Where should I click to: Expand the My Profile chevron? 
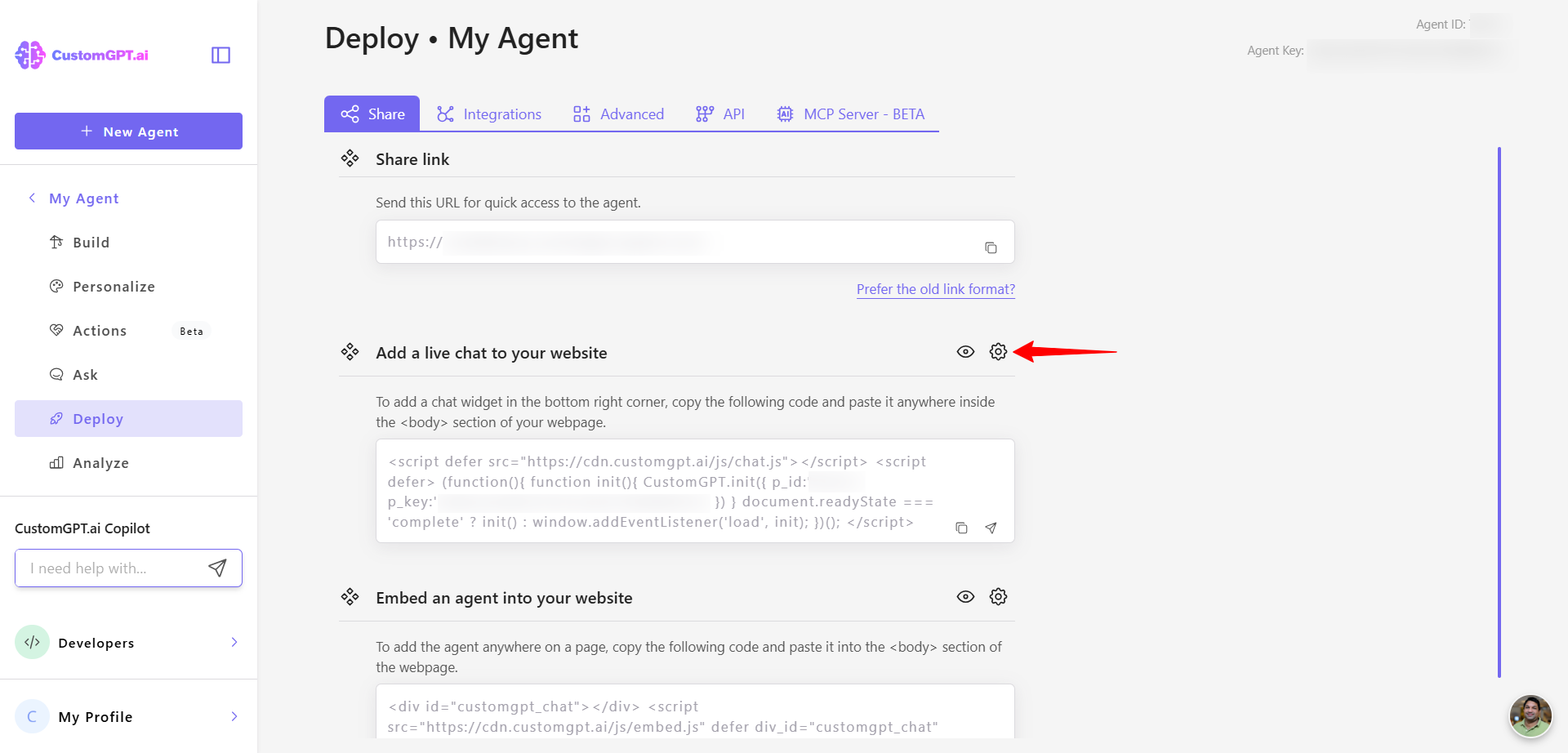point(234,716)
